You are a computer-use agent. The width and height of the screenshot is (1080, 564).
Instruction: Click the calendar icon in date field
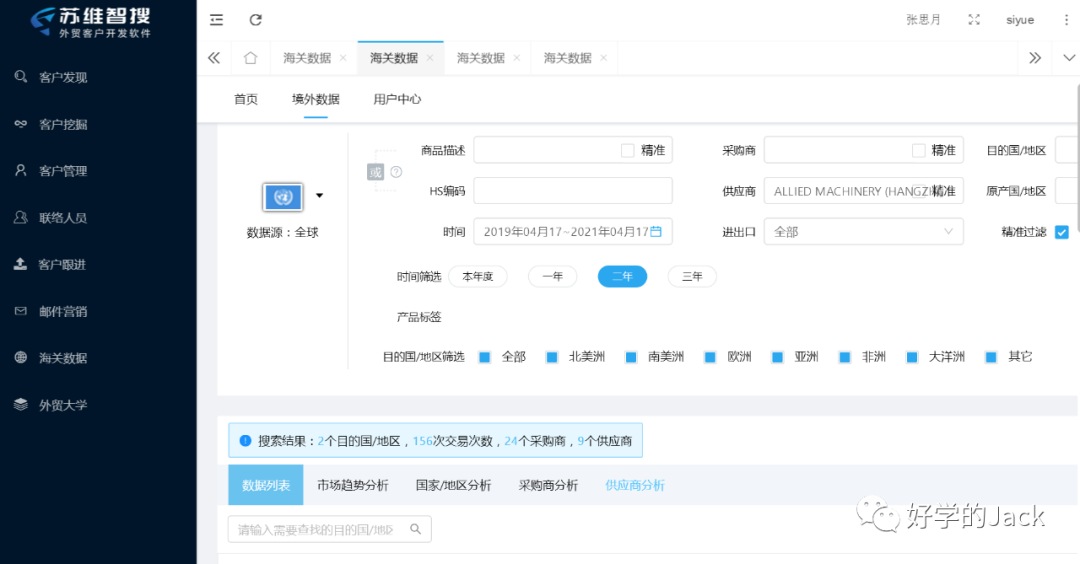[656, 231]
